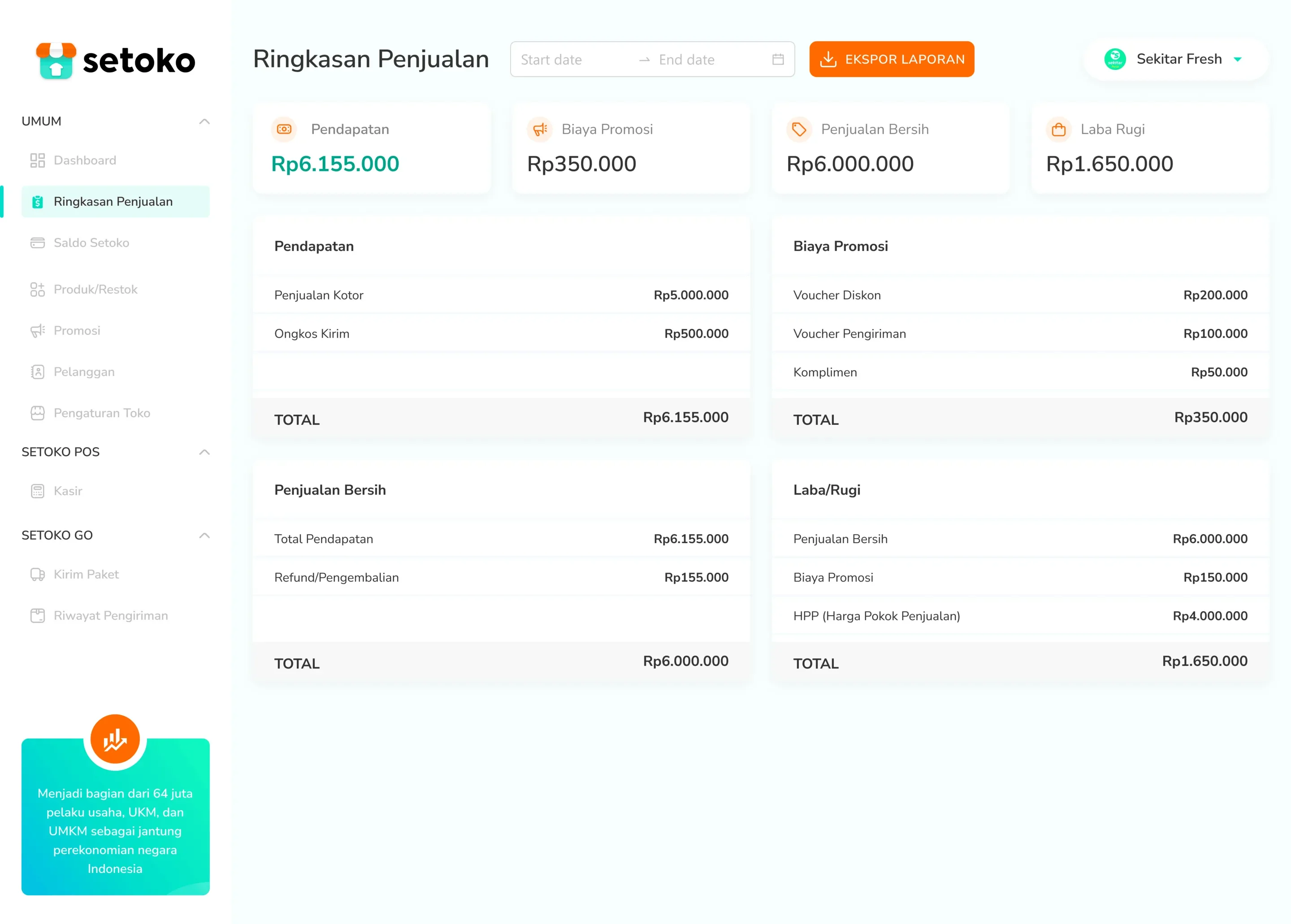Viewport: 1291px width, 924px height.
Task: Click the Rp6.155.000 value in Pendapatan card
Action: point(335,164)
